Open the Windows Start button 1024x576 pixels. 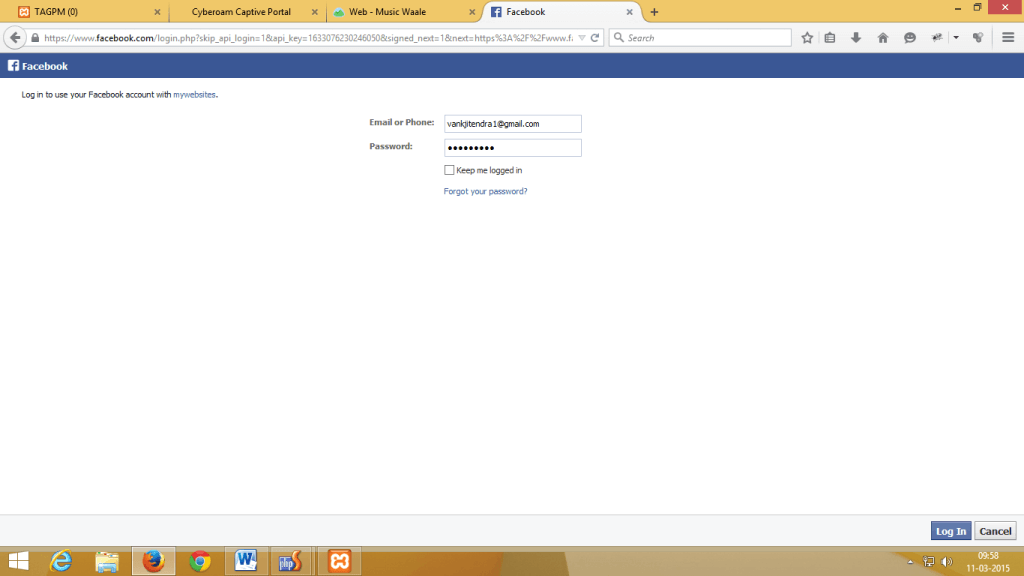pyautogui.click(x=19, y=561)
